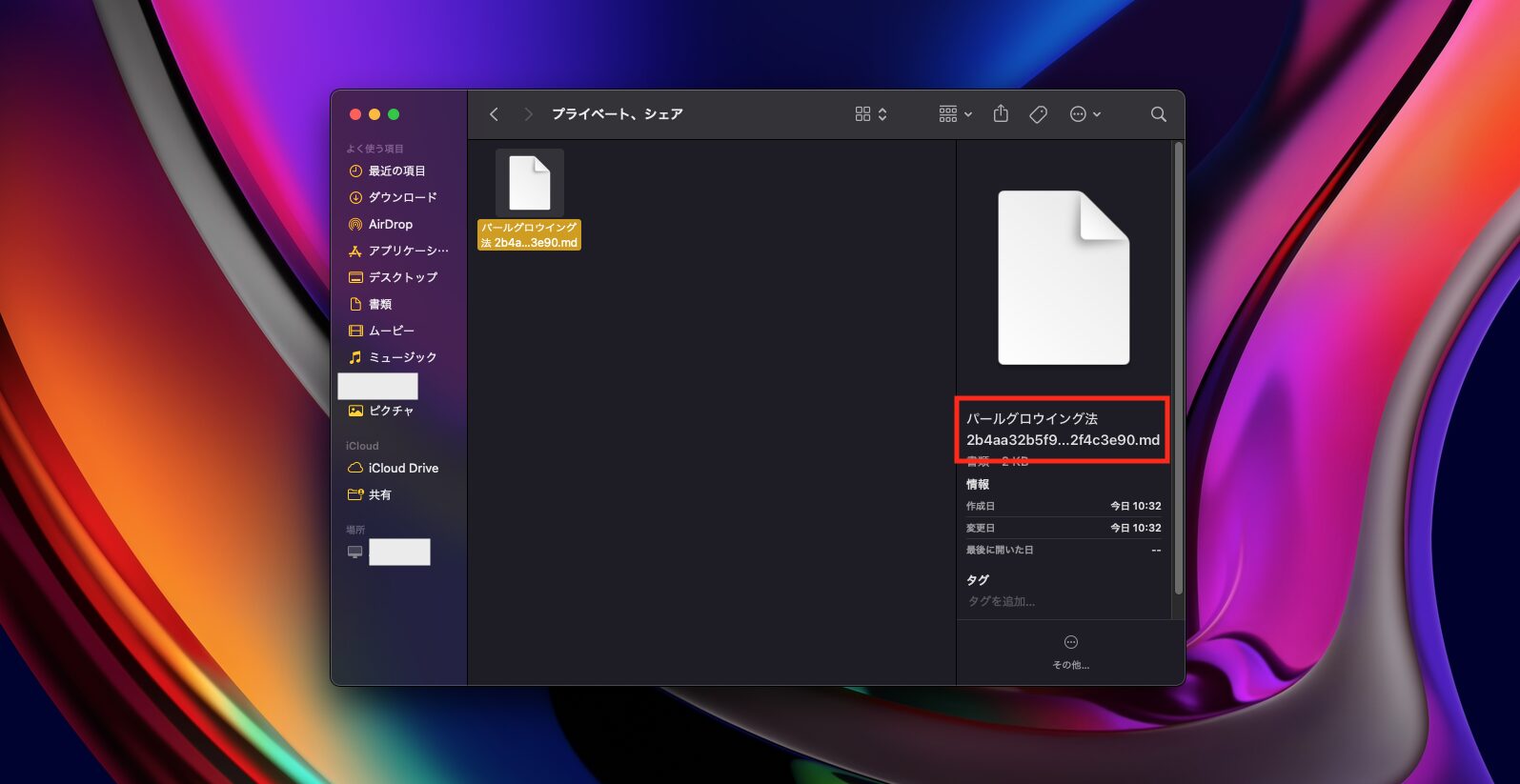Click the clock icon beside 最近の項目
This screenshot has width=1520, height=784.
pyautogui.click(x=355, y=171)
